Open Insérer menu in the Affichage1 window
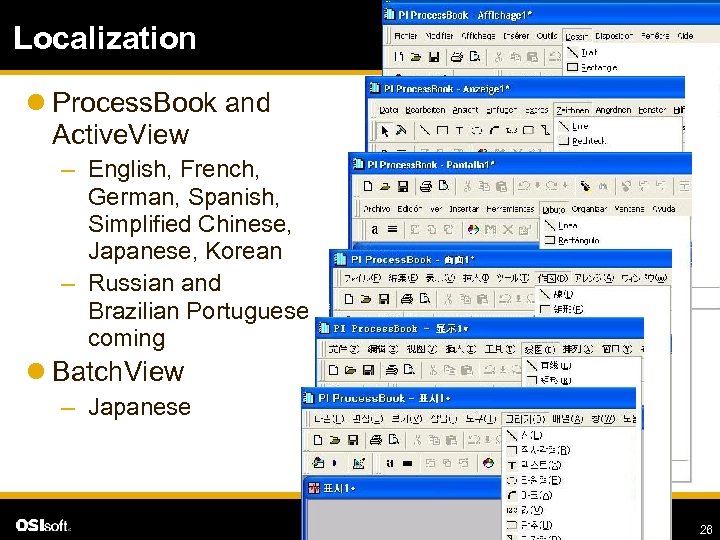Viewport: 720px width, 540px height. (516, 36)
